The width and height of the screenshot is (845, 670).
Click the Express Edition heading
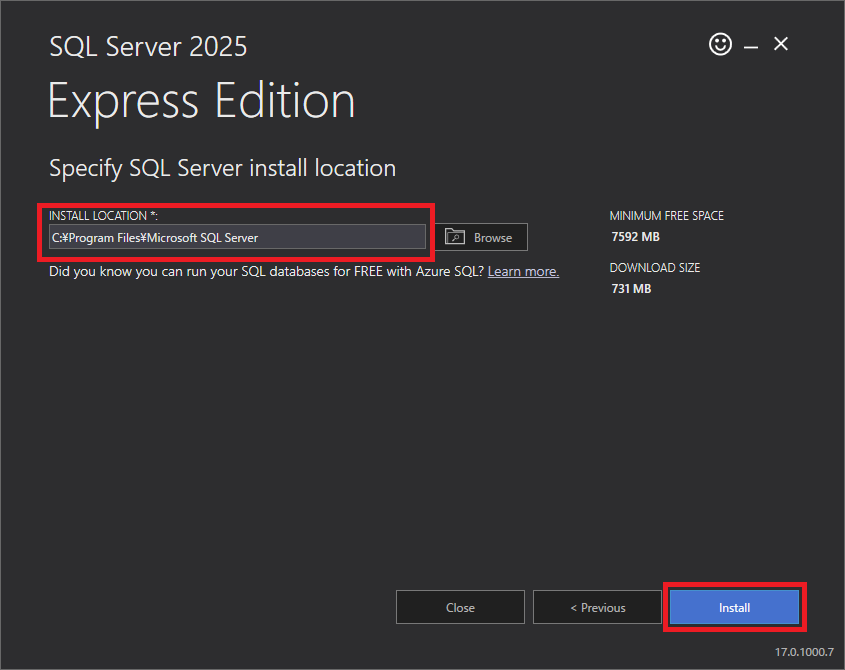point(201,101)
